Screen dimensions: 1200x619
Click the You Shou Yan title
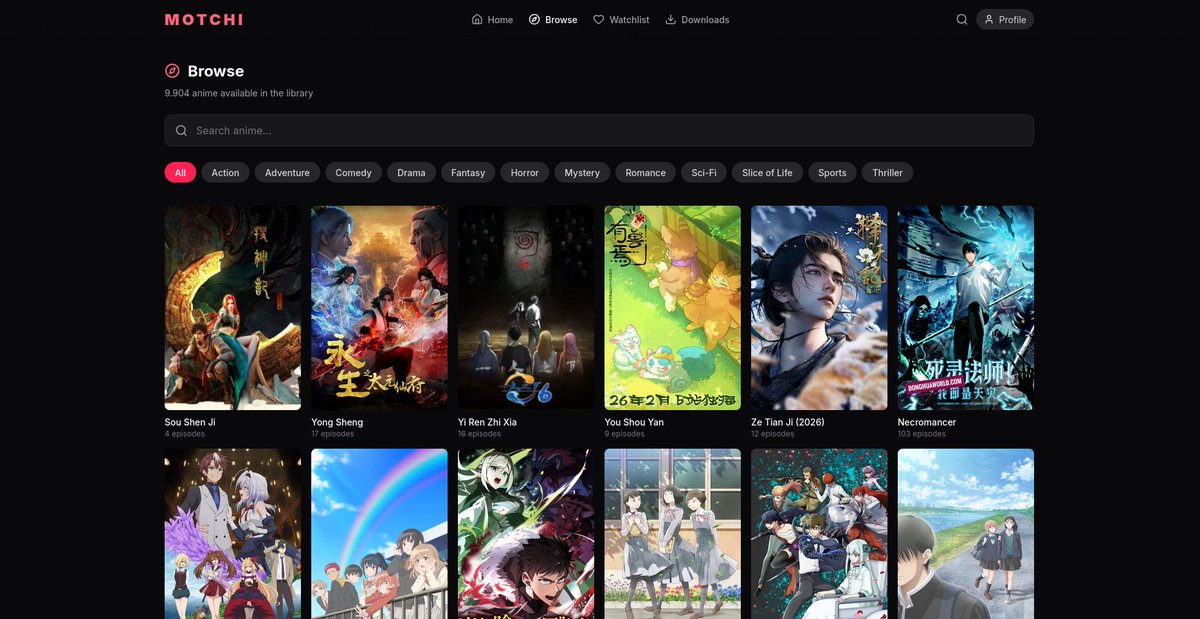[x=634, y=422]
